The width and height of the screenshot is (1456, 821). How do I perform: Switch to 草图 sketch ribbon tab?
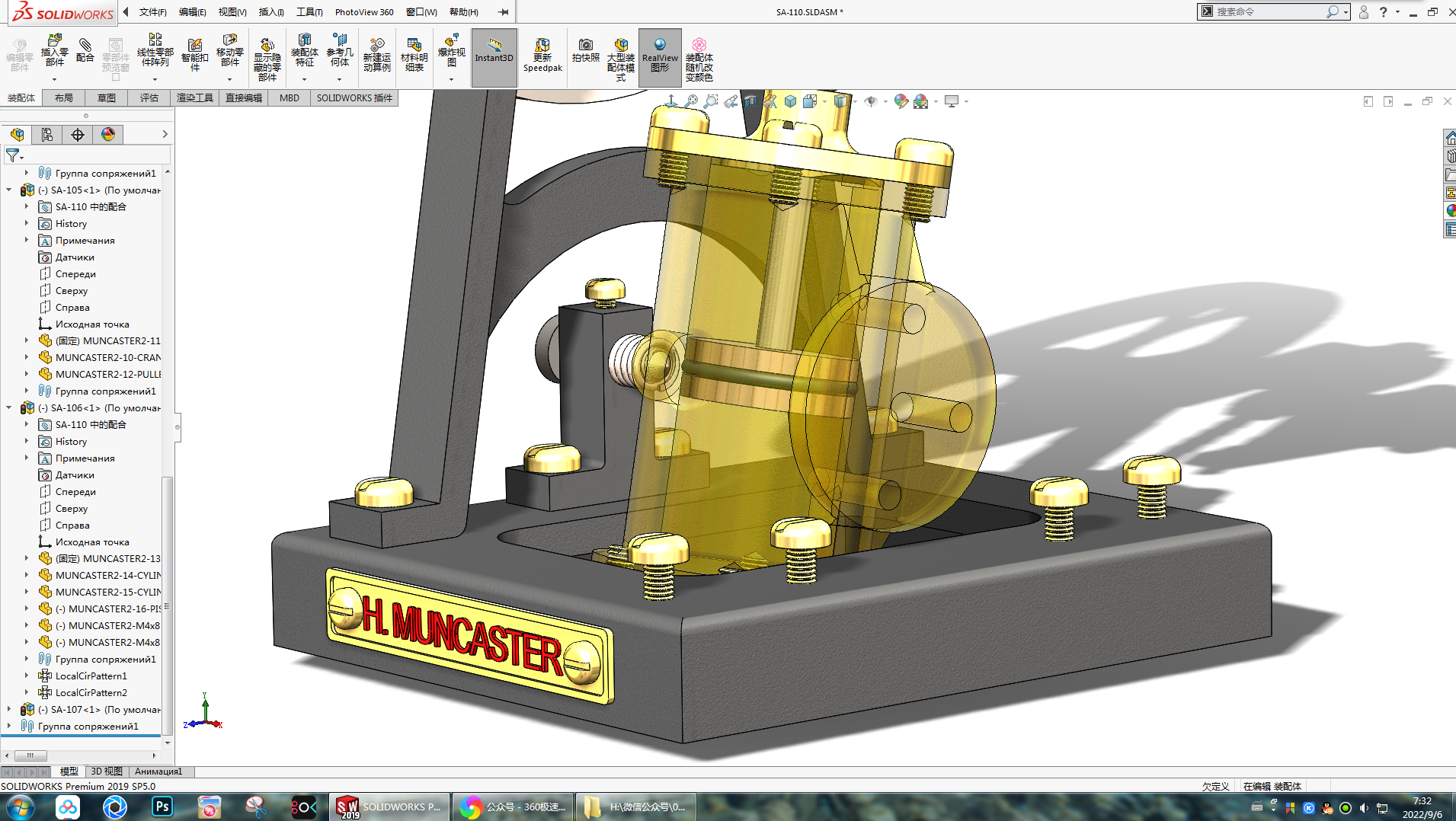(107, 98)
